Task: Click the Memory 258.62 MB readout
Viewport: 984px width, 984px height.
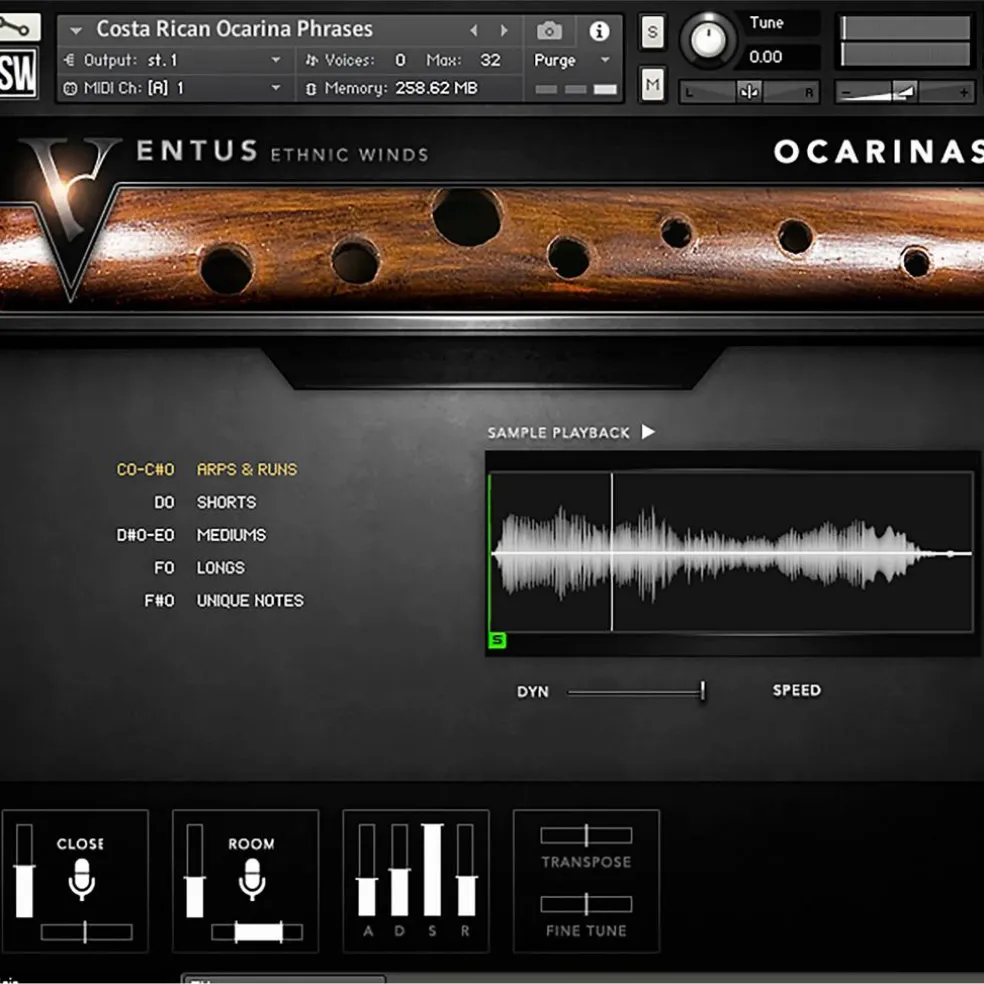Action: click(392, 88)
